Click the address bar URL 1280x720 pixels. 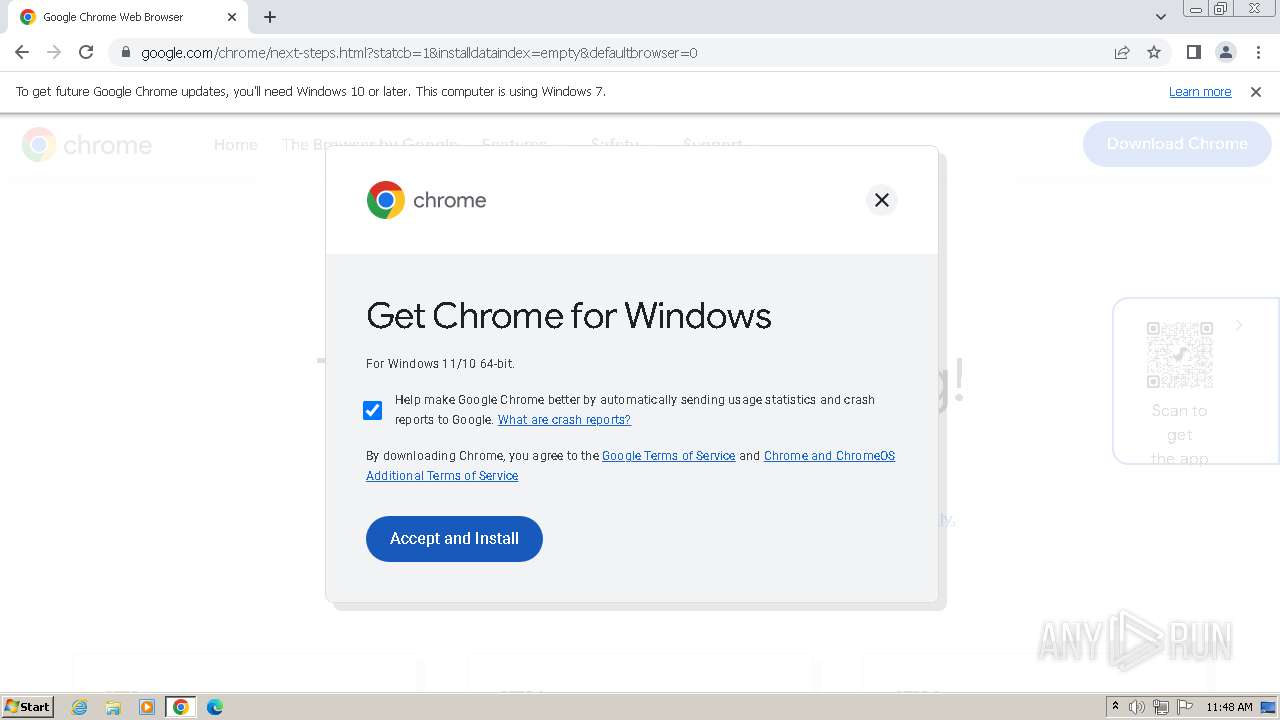(x=419, y=52)
